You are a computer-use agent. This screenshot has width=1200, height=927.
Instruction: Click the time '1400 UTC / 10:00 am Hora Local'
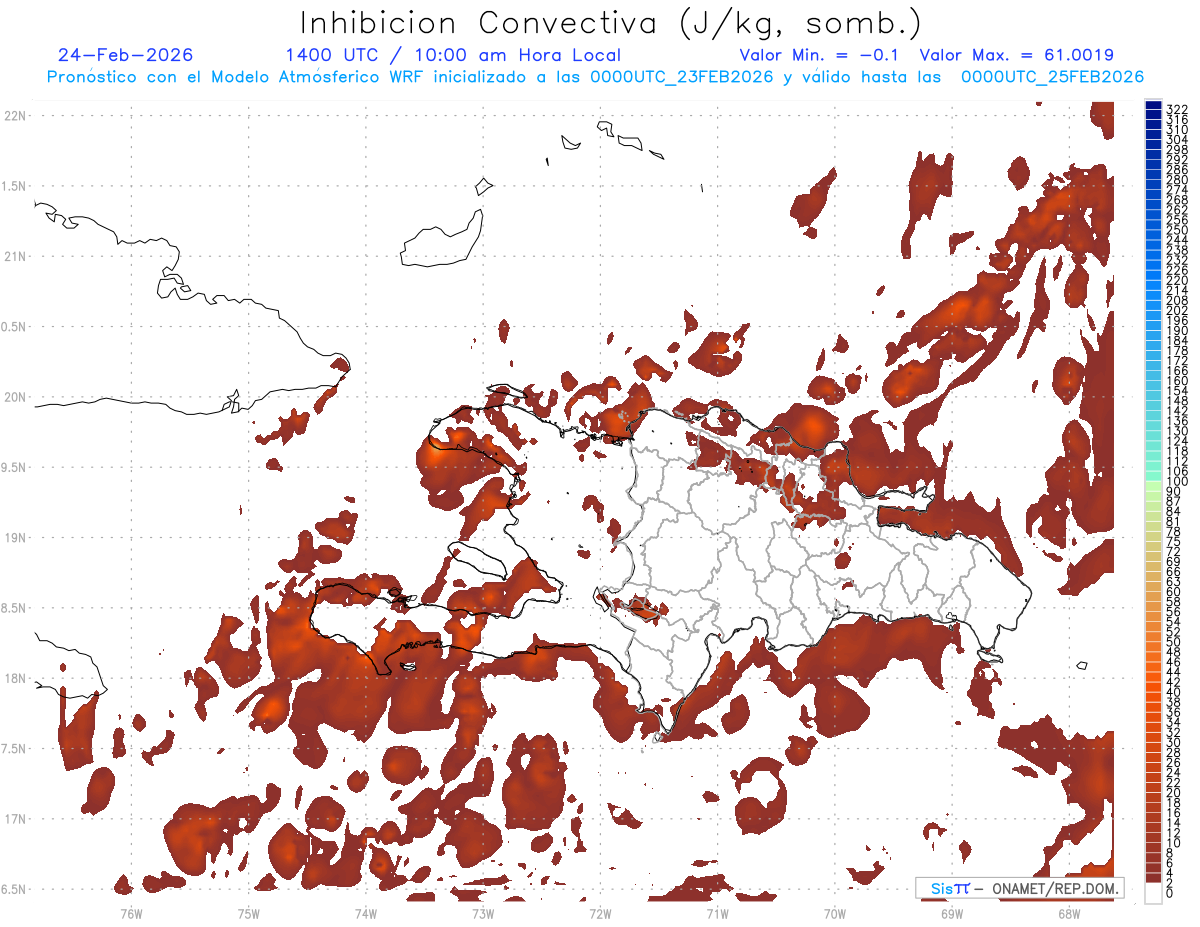click(453, 56)
